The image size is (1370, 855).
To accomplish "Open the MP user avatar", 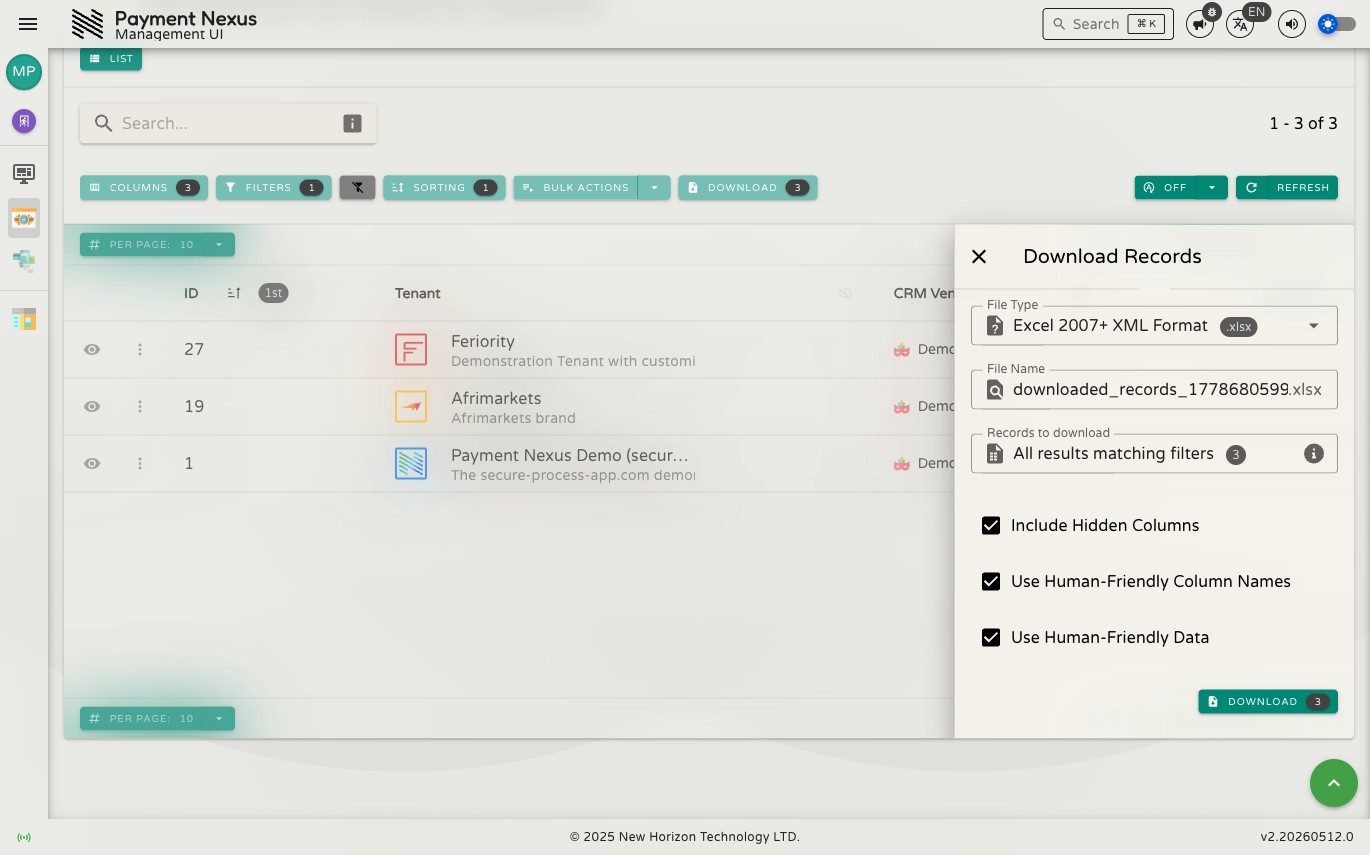I will click(24, 72).
